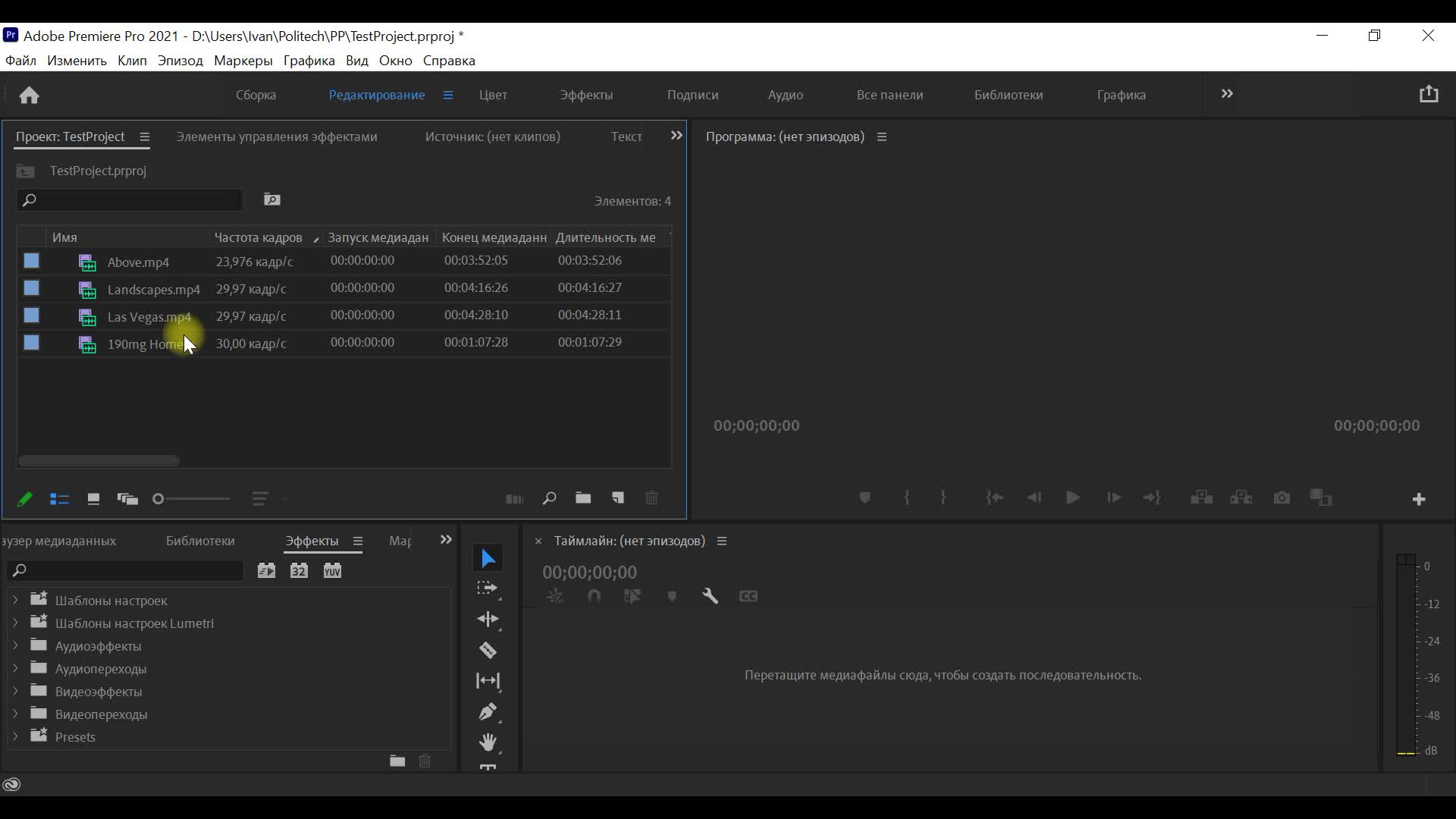
Task: Toggle timeline closed captions CC button
Action: pyautogui.click(x=748, y=596)
